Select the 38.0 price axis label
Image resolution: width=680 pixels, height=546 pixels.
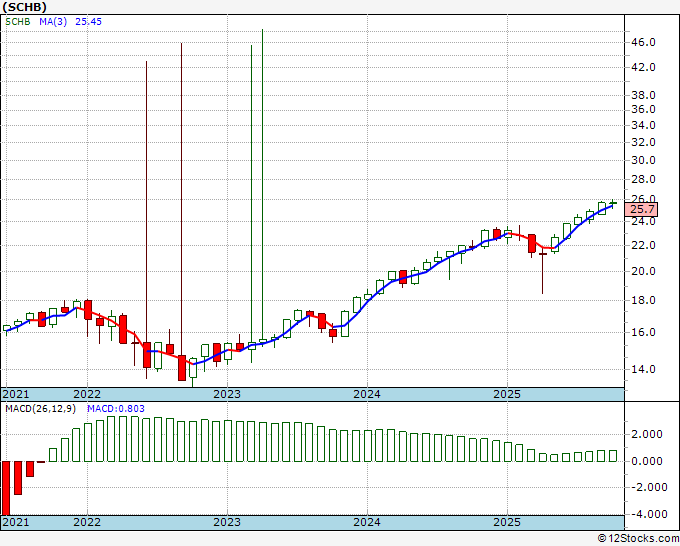pyautogui.click(x=643, y=95)
